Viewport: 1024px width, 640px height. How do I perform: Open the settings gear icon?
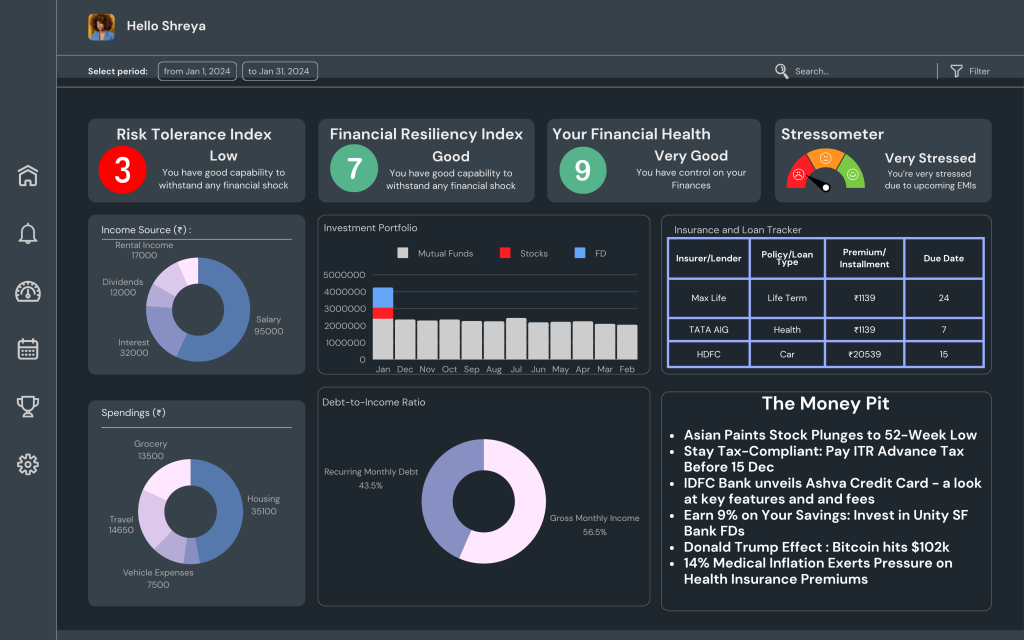28,464
